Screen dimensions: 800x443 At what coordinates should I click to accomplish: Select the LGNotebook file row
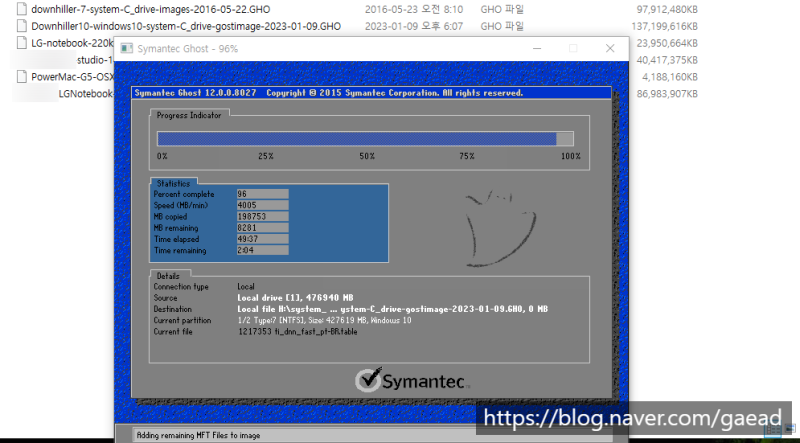pos(85,93)
